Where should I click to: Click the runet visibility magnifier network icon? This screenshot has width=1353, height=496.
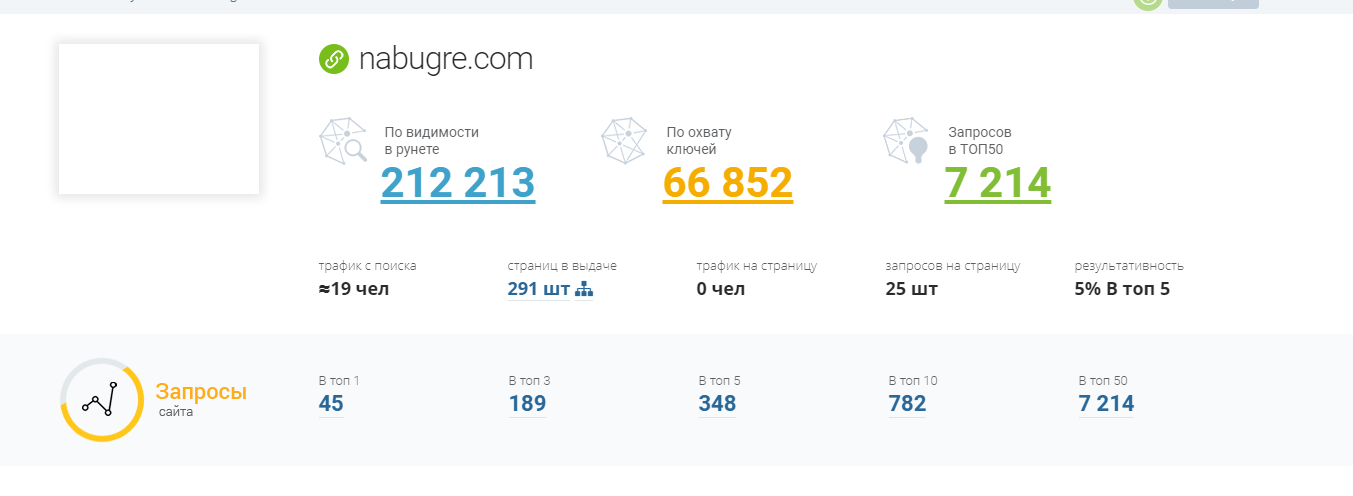click(343, 141)
